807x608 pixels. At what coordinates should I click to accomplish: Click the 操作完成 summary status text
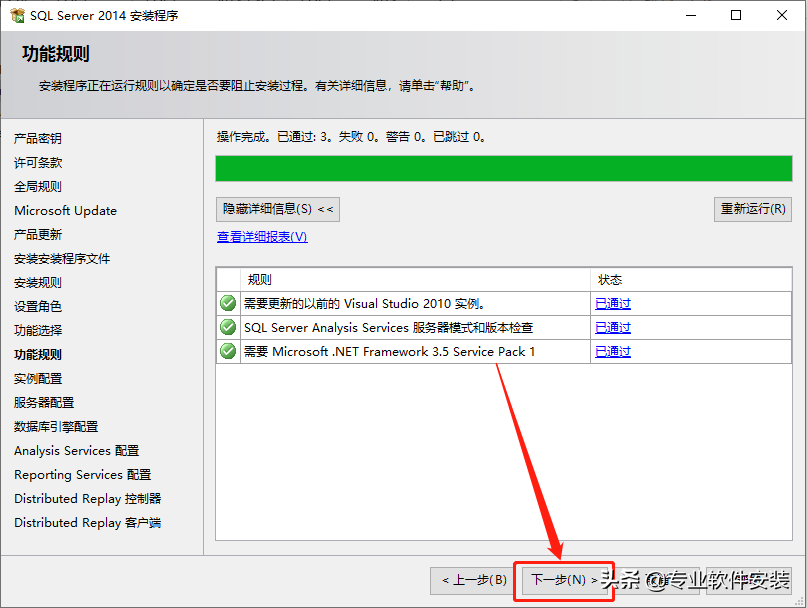click(351, 137)
